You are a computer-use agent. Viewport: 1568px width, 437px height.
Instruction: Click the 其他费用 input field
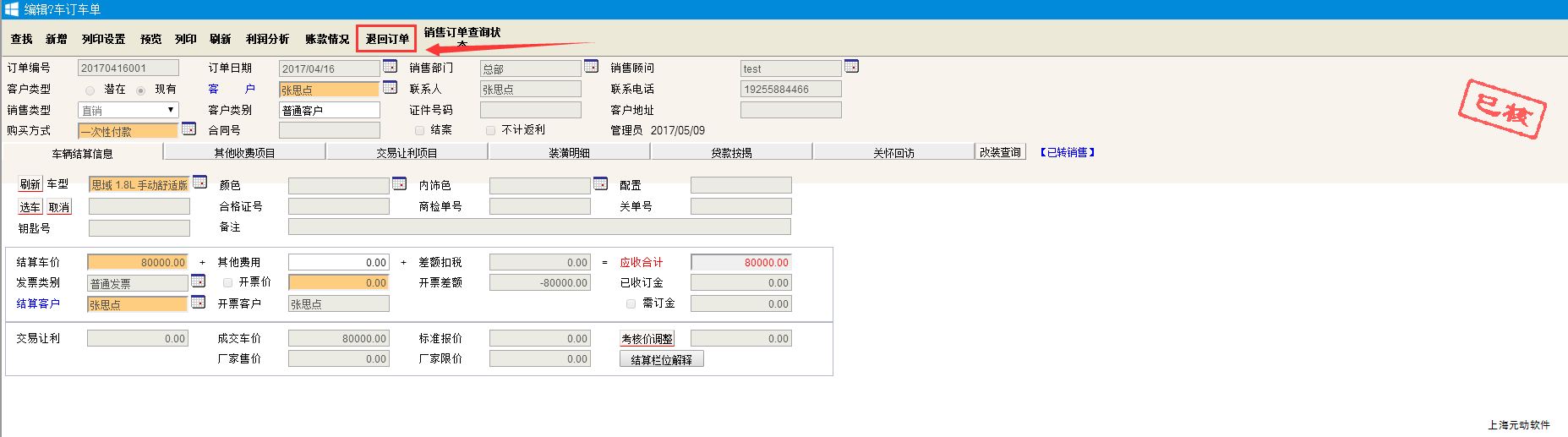tap(338, 263)
